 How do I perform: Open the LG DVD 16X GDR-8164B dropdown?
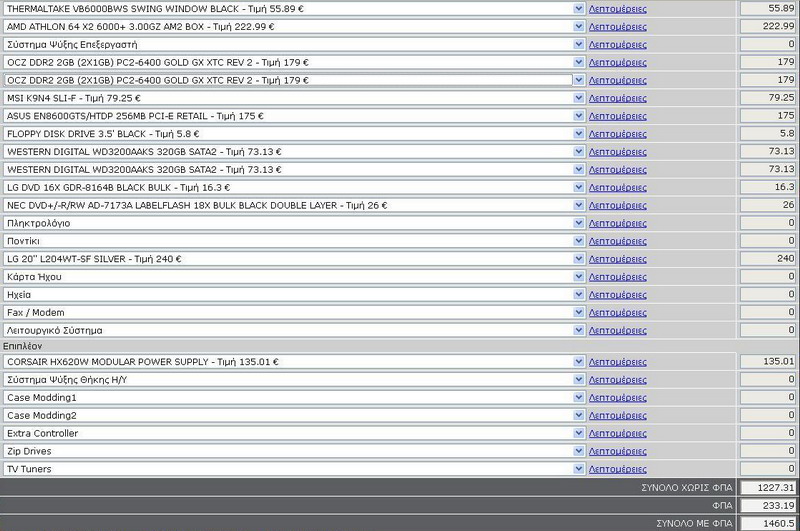coord(293,187)
